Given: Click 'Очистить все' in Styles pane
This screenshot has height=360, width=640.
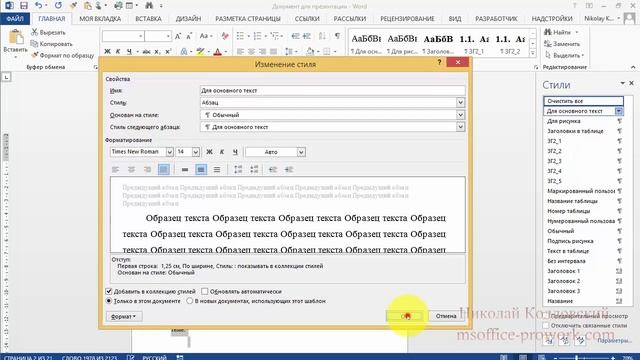Looking at the screenshot, I should 583,101.
